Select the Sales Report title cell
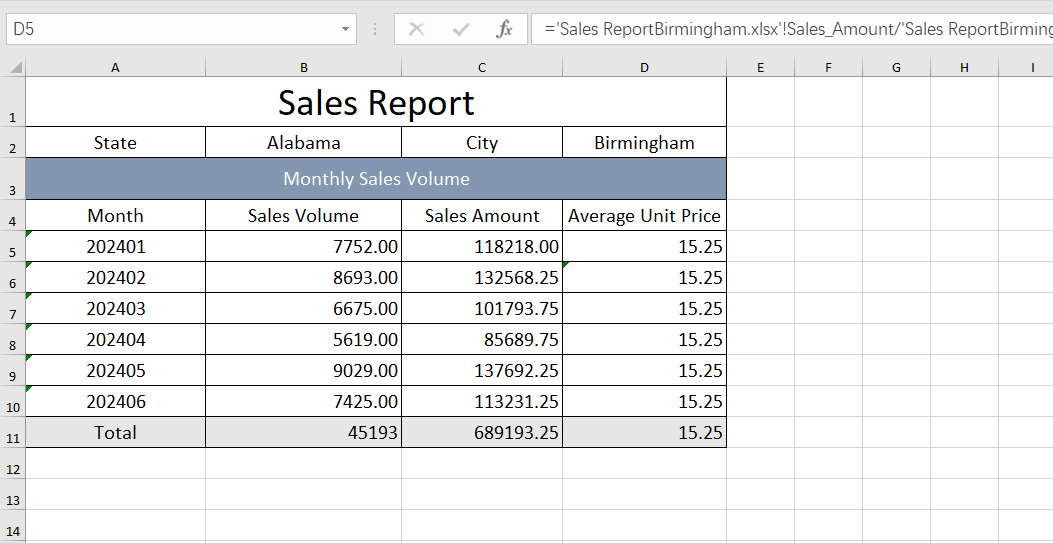The height and width of the screenshot is (543, 1053). click(376, 102)
